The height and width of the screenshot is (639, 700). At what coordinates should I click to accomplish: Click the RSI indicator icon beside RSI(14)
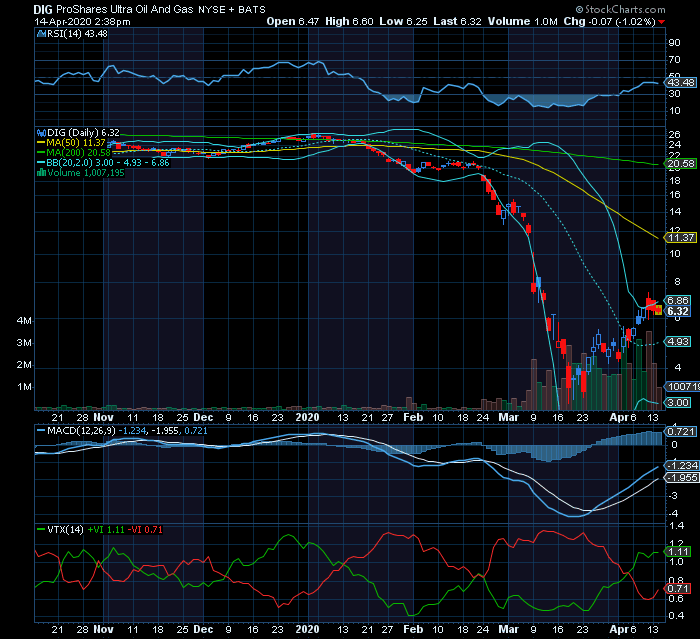tap(42, 33)
